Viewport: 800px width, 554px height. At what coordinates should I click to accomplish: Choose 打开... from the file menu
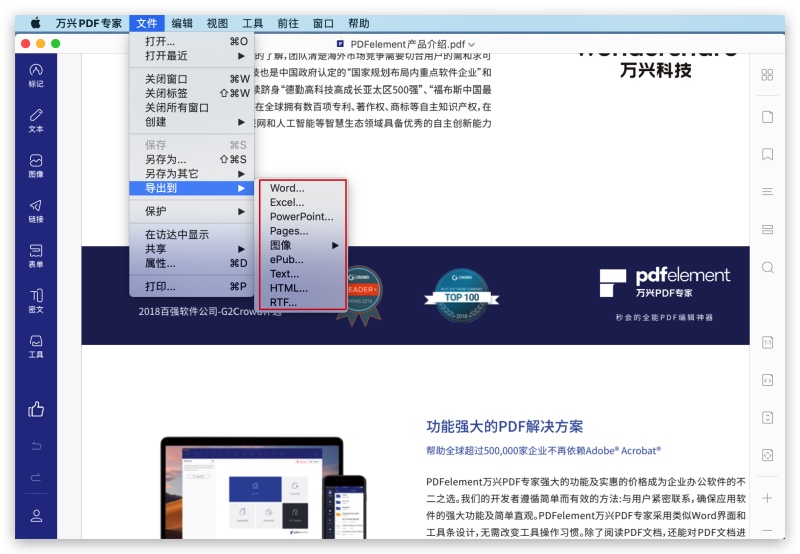pos(192,41)
